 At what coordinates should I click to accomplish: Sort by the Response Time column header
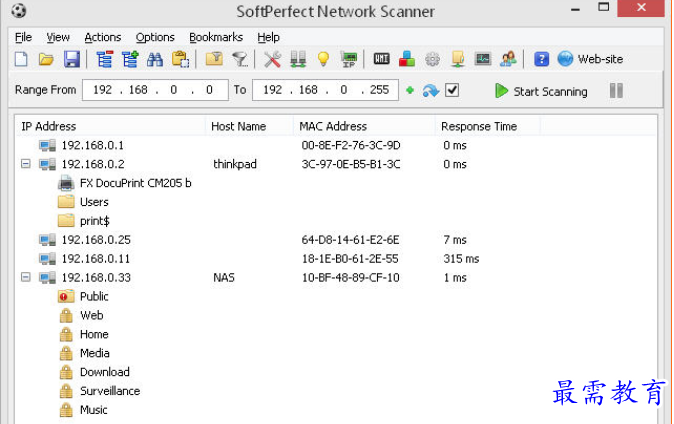pos(488,126)
